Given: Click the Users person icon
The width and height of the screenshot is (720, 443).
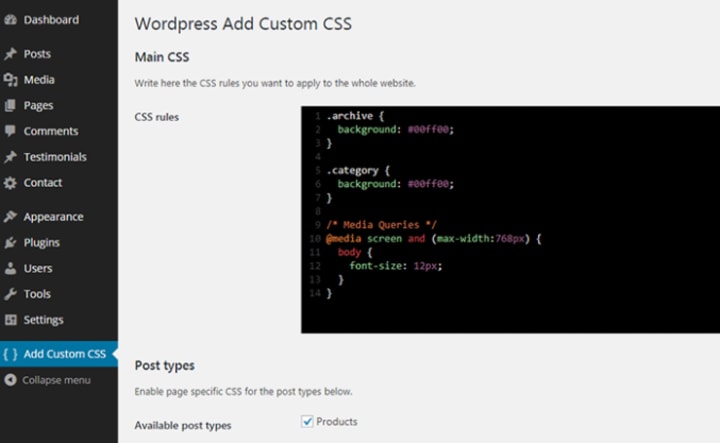Looking at the screenshot, I should tap(11, 268).
